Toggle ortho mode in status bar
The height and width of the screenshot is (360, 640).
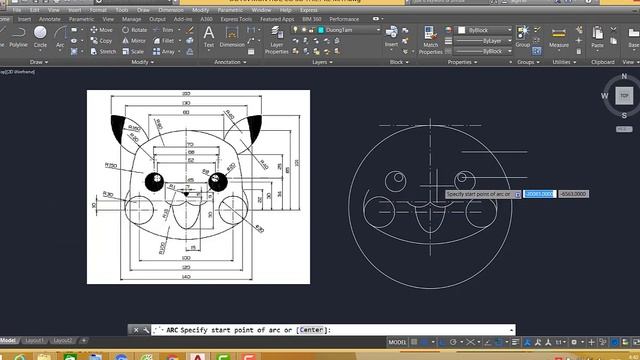point(442,342)
